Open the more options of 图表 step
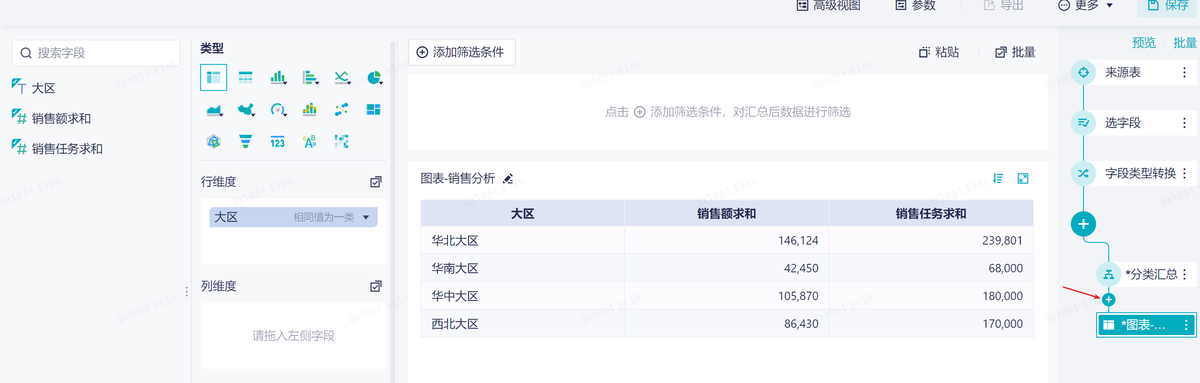Screen dimensions: 1200x383 1186,325
